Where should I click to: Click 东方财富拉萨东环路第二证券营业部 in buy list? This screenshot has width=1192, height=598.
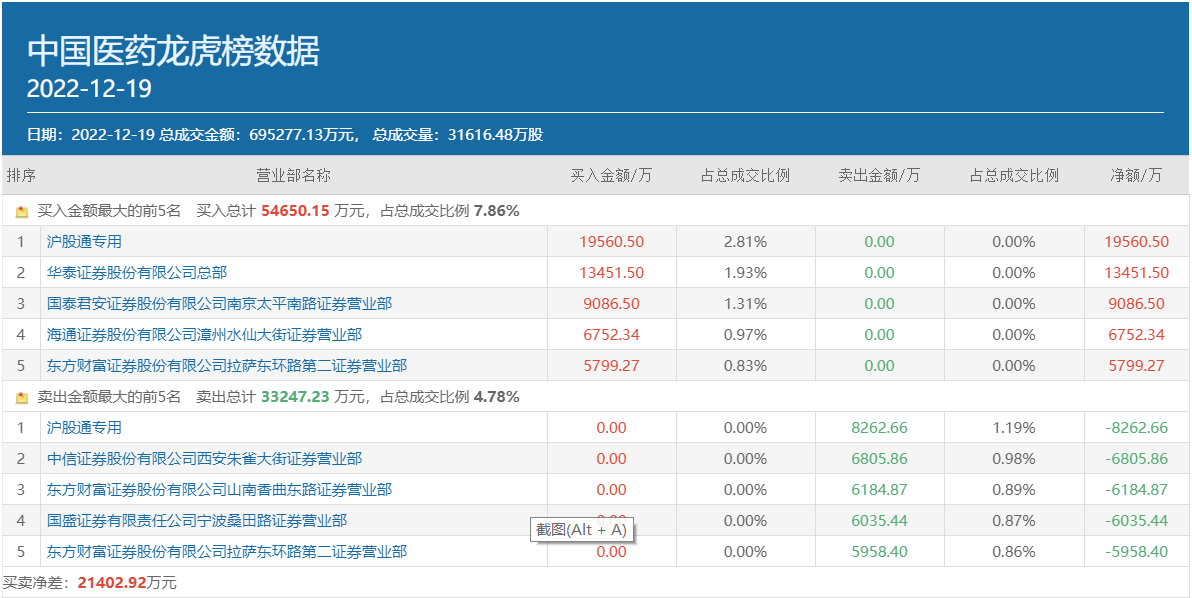pyautogui.click(x=227, y=366)
